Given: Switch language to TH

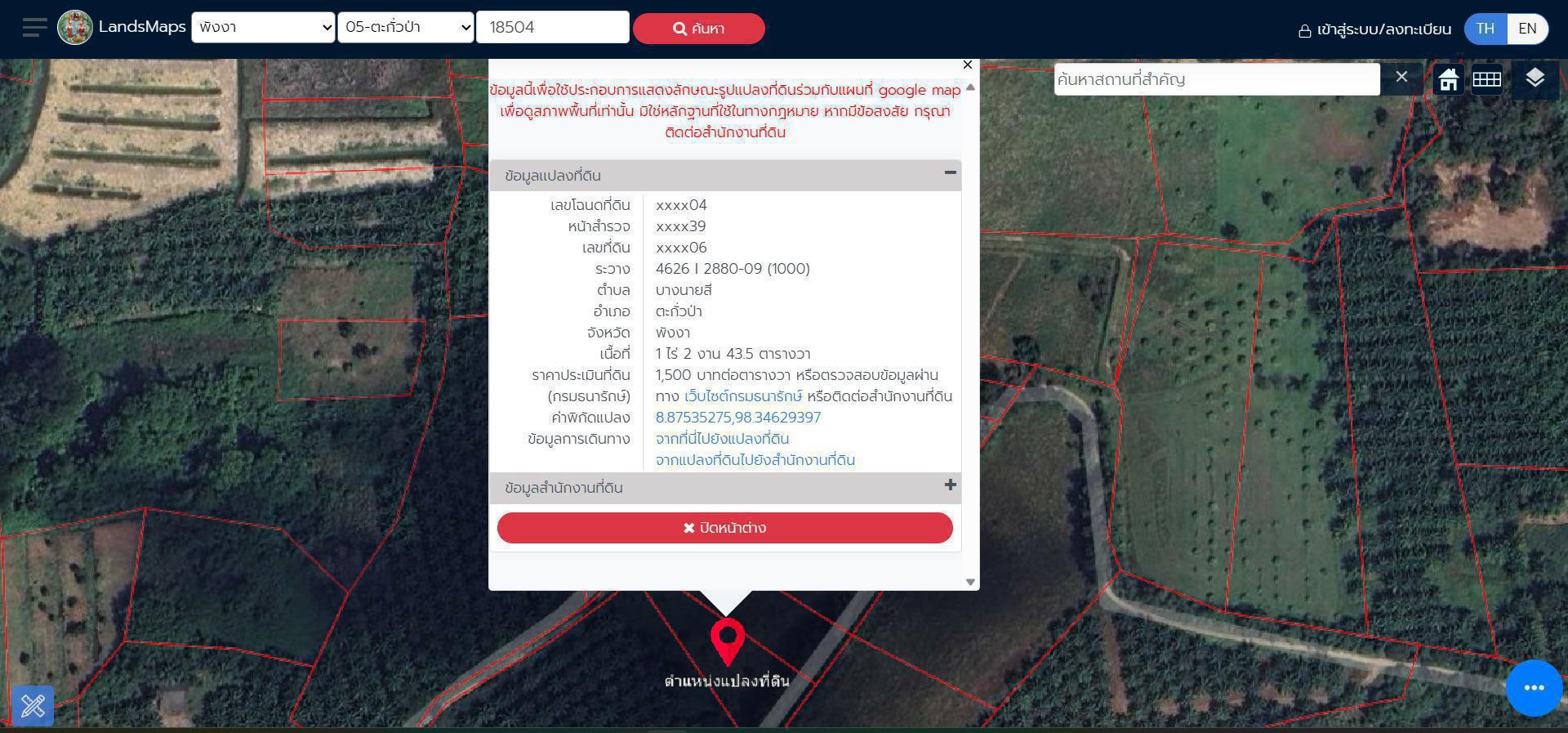Looking at the screenshot, I should point(1485,29).
